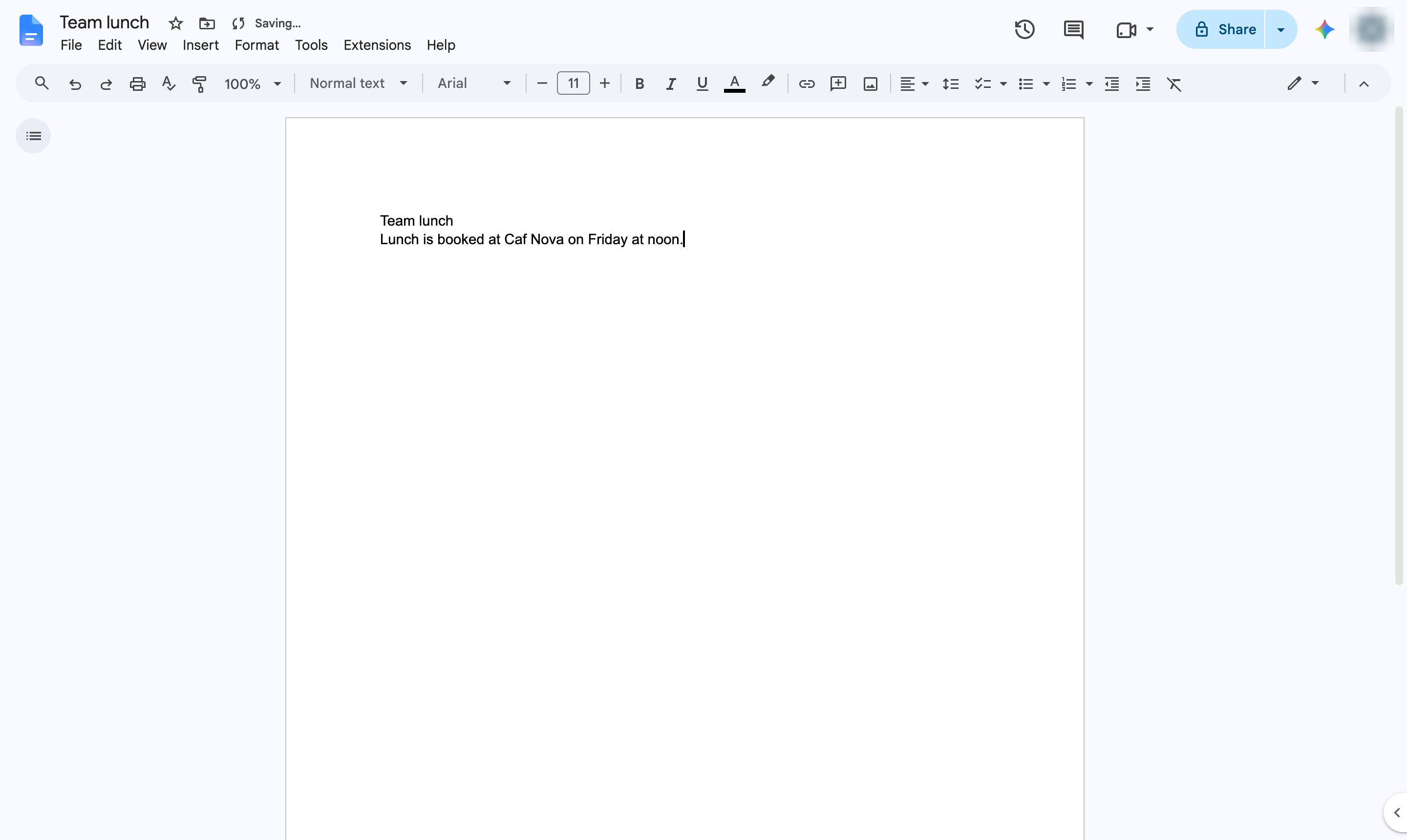Open the Normal text styles dropdown
This screenshot has width=1407, height=840.
click(359, 84)
